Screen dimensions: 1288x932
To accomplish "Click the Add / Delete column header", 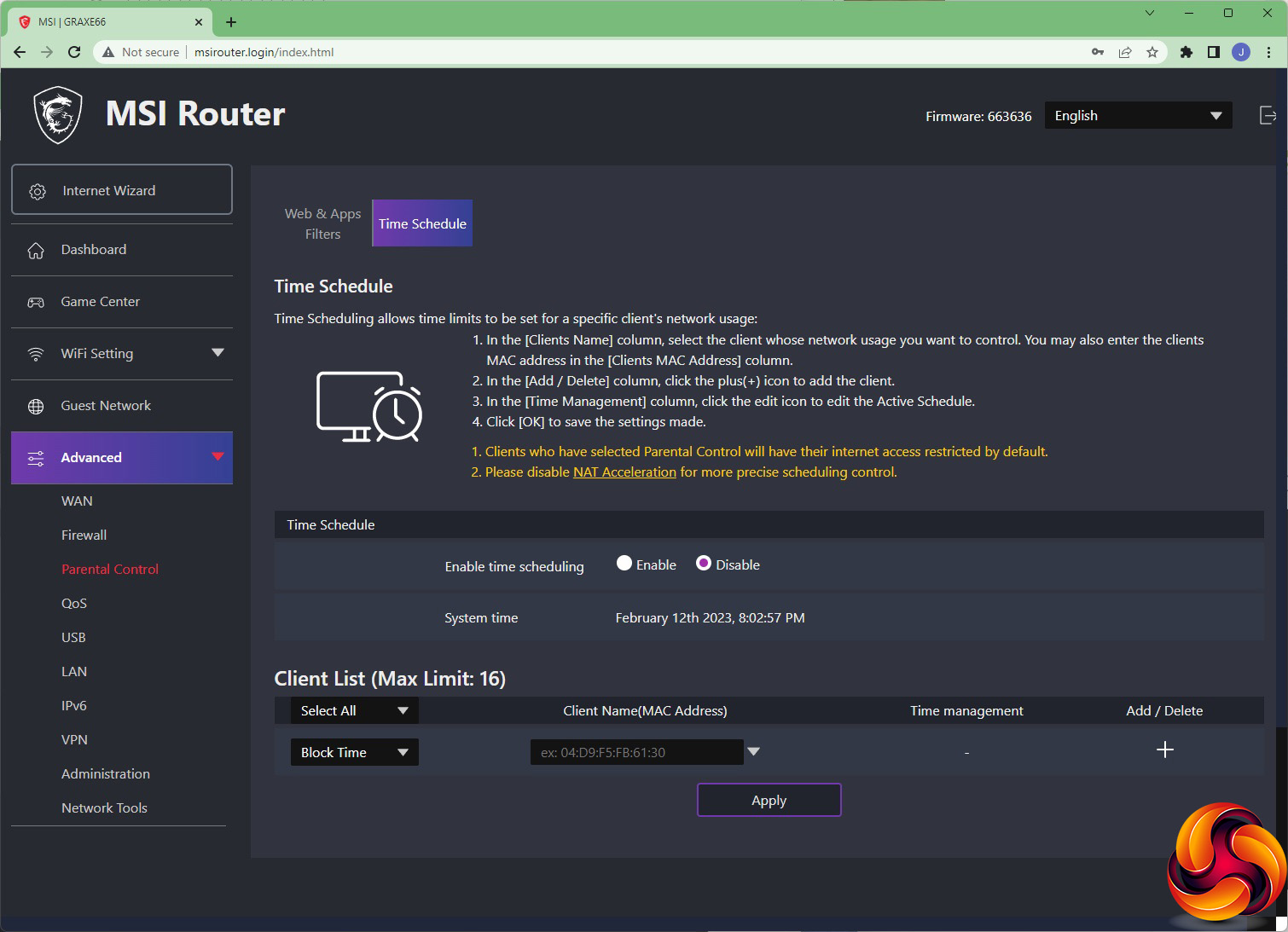I will (x=1164, y=711).
